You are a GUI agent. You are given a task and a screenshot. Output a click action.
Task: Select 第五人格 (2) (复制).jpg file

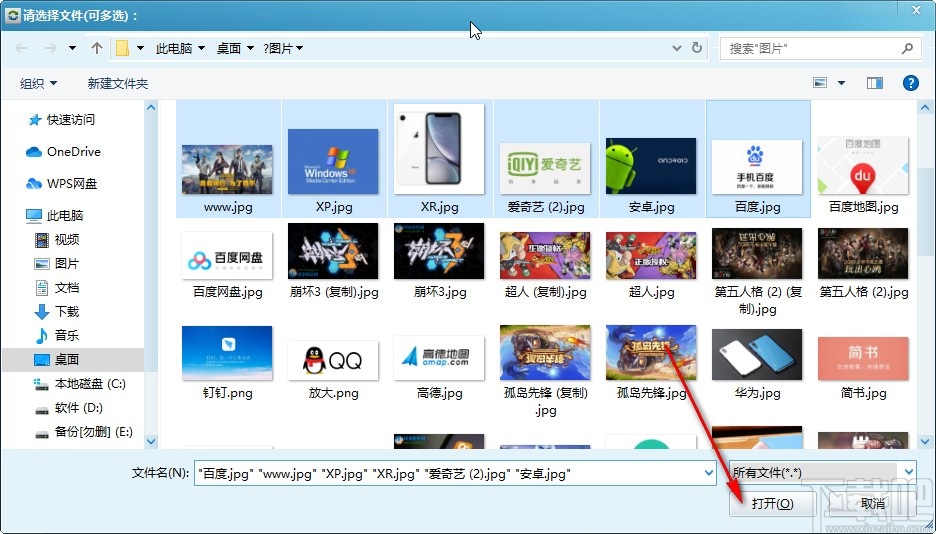757,272
